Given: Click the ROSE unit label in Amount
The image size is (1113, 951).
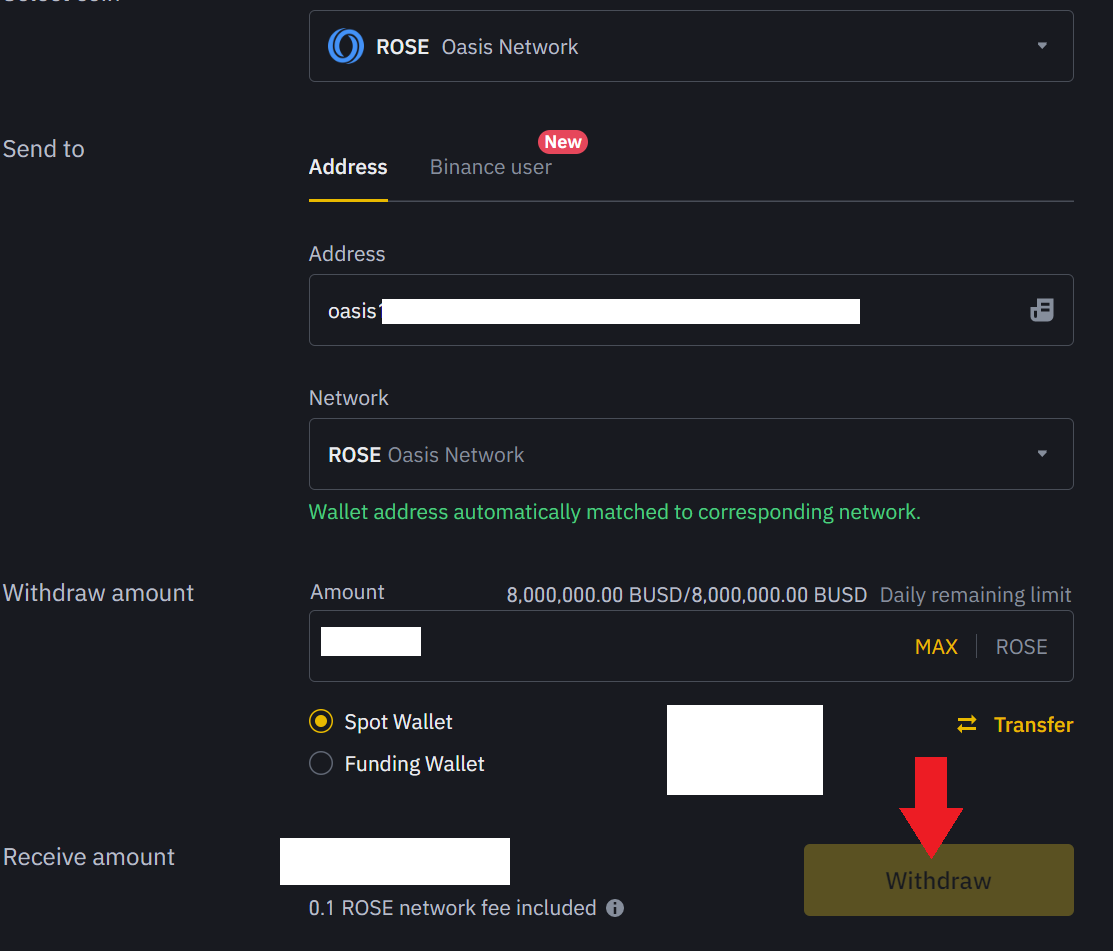Looking at the screenshot, I should pyautogui.click(x=1021, y=647).
